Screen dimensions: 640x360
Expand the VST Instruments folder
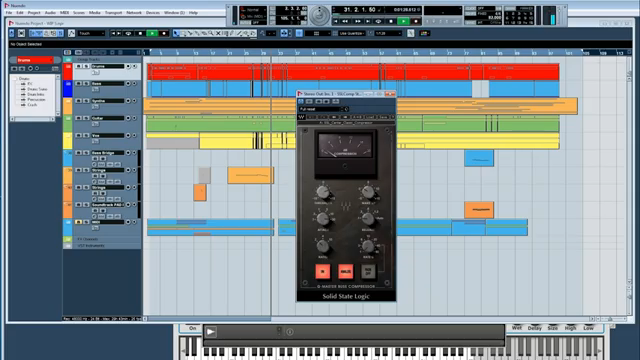click(68, 246)
